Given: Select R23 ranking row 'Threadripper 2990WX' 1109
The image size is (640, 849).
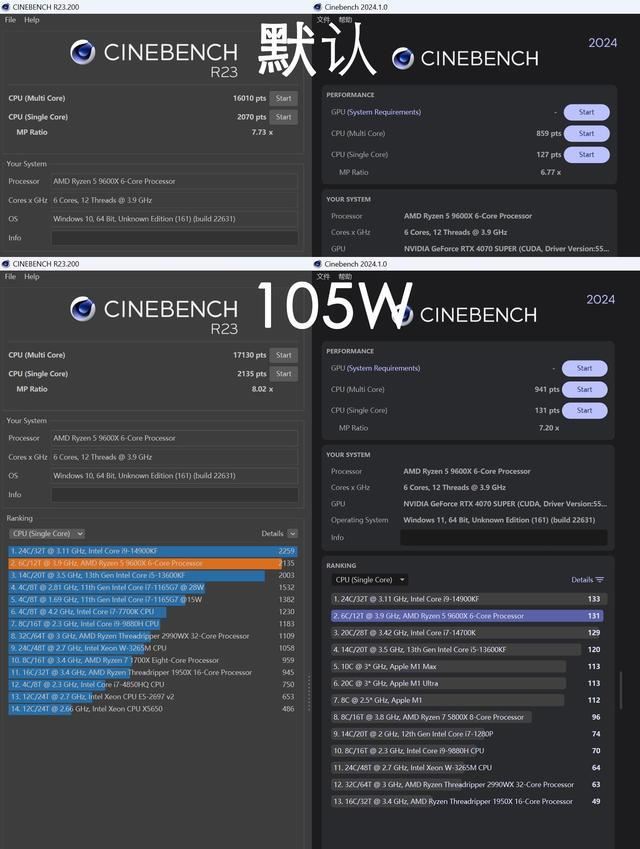Looking at the screenshot, I should pyautogui.click(x=153, y=636).
